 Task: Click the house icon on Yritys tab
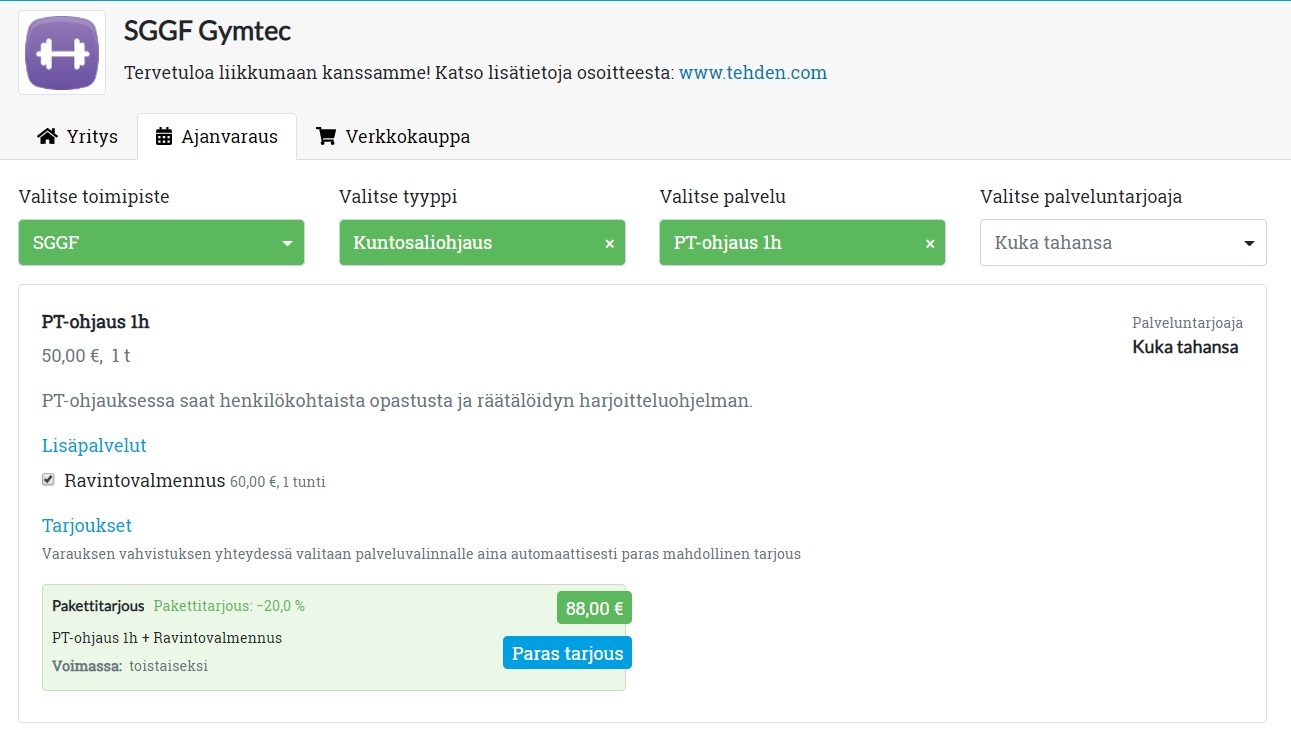pos(47,137)
